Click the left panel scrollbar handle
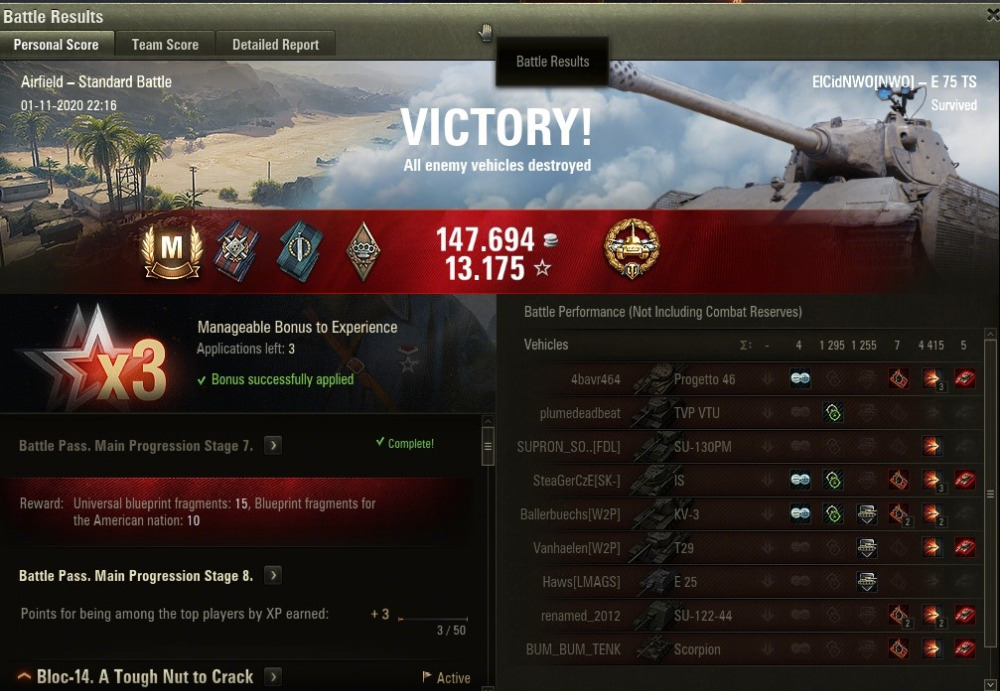The height and width of the screenshot is (691, 1000). [x=488, y=446]
